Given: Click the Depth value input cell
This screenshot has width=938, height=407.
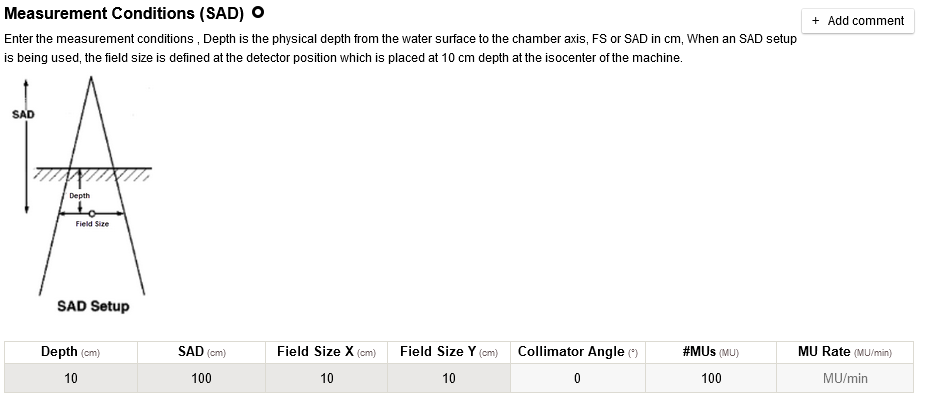Looking at the screenshot, I should (x=70, y=378).
